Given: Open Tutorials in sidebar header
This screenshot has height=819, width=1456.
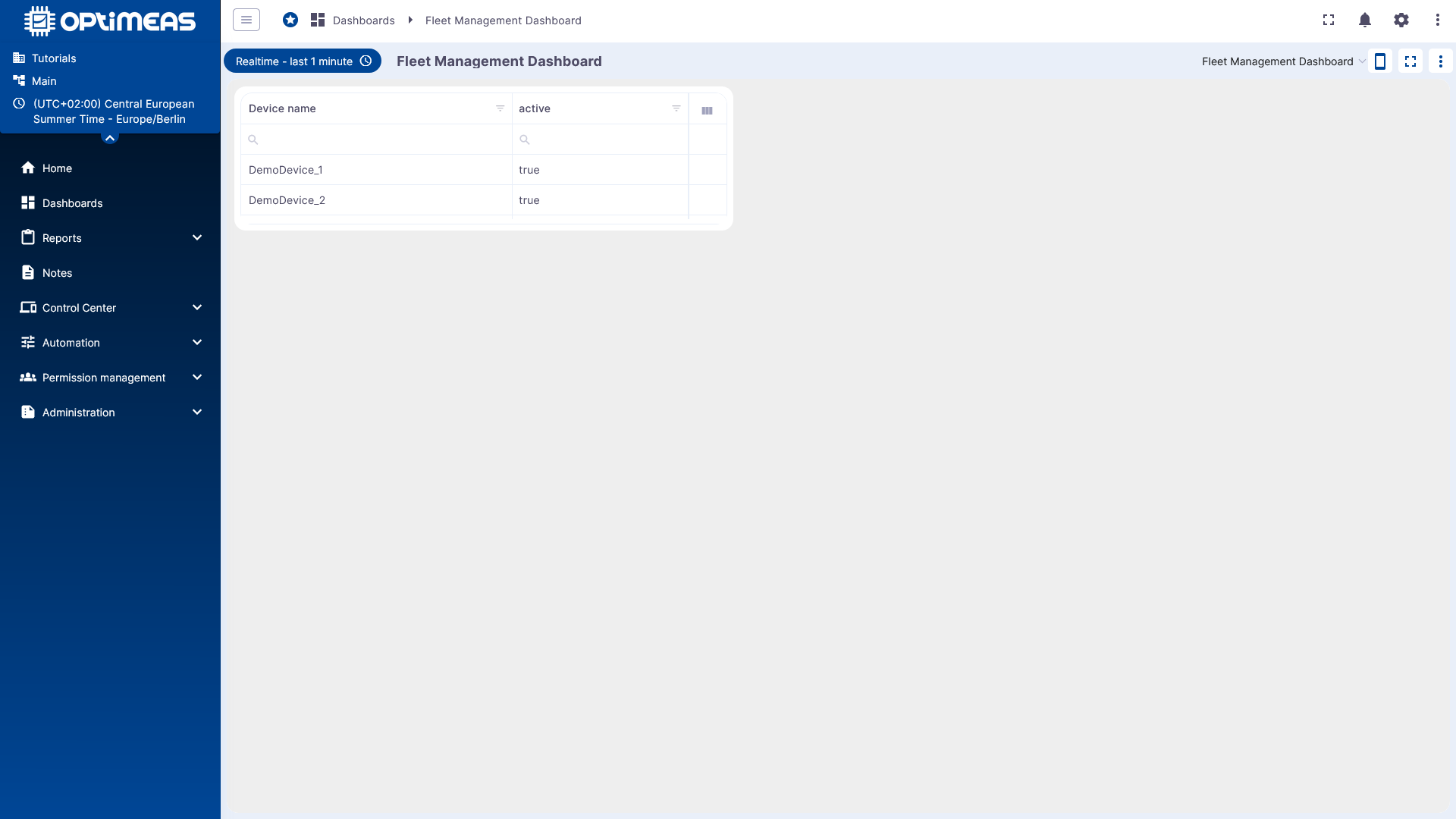Looking at the screenshot, I should point(54,58).
